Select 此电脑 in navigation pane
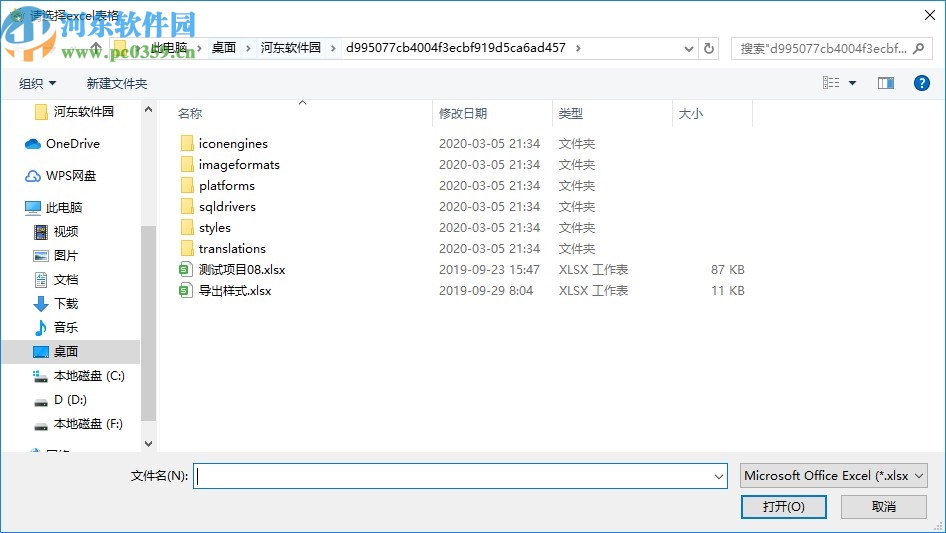Viewport: 946px width, 533px height. (x=53, y=208)
